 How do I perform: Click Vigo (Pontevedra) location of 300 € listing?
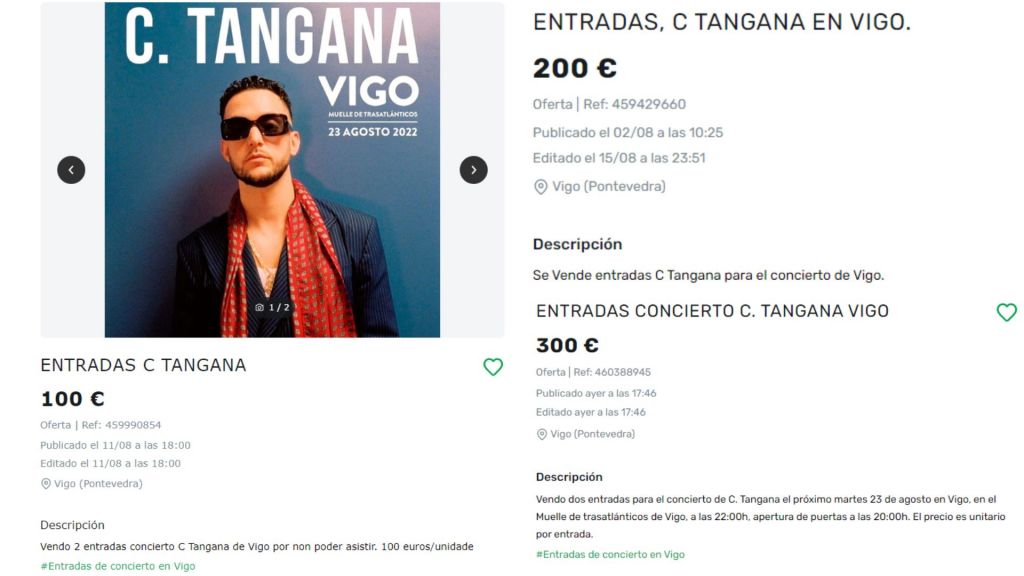(592, 434)
